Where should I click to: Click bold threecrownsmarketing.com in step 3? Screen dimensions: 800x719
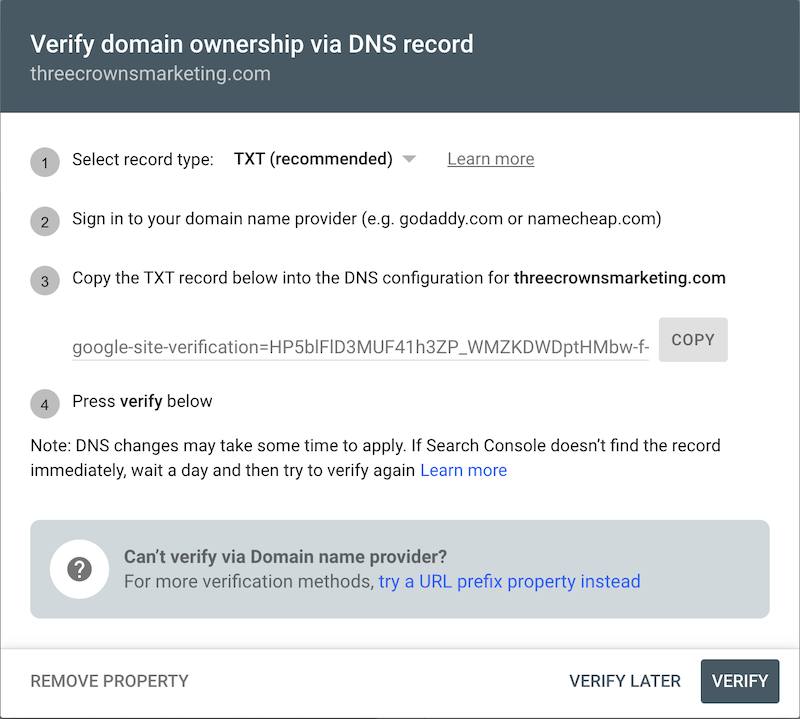coord(619,278)
